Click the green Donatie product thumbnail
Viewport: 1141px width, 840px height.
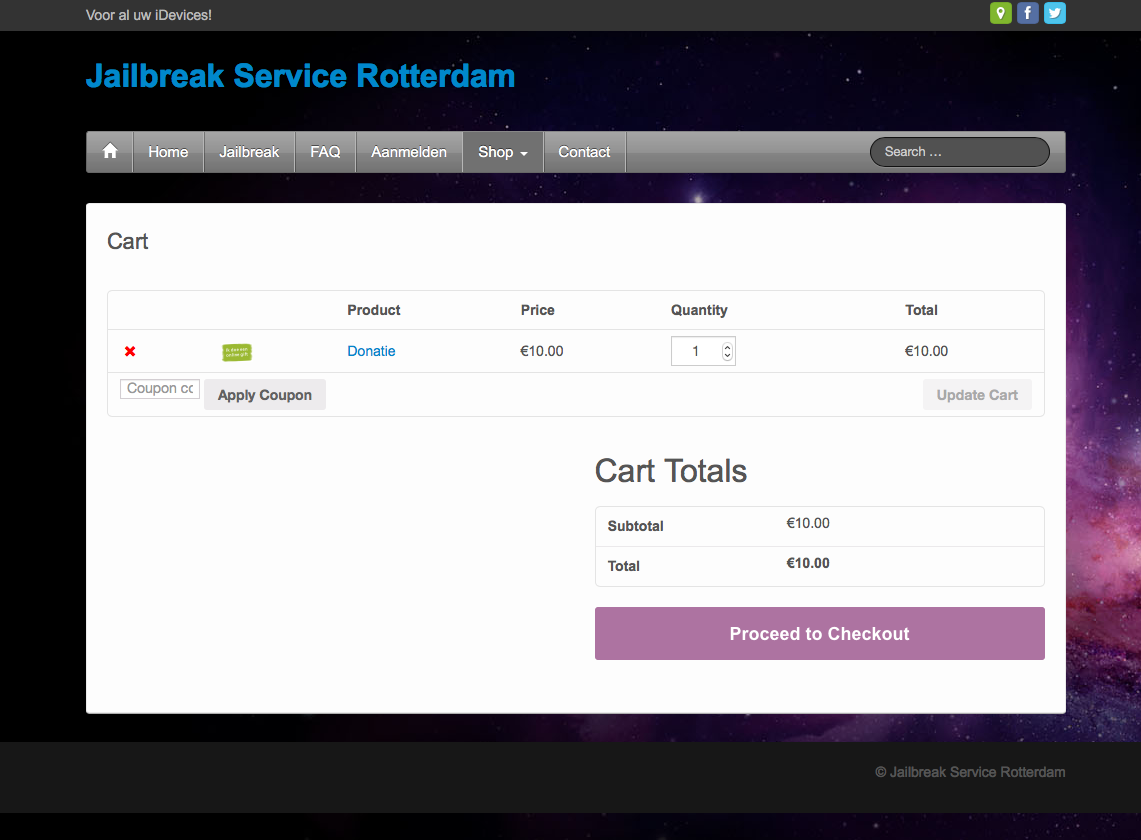click(237, 352)
